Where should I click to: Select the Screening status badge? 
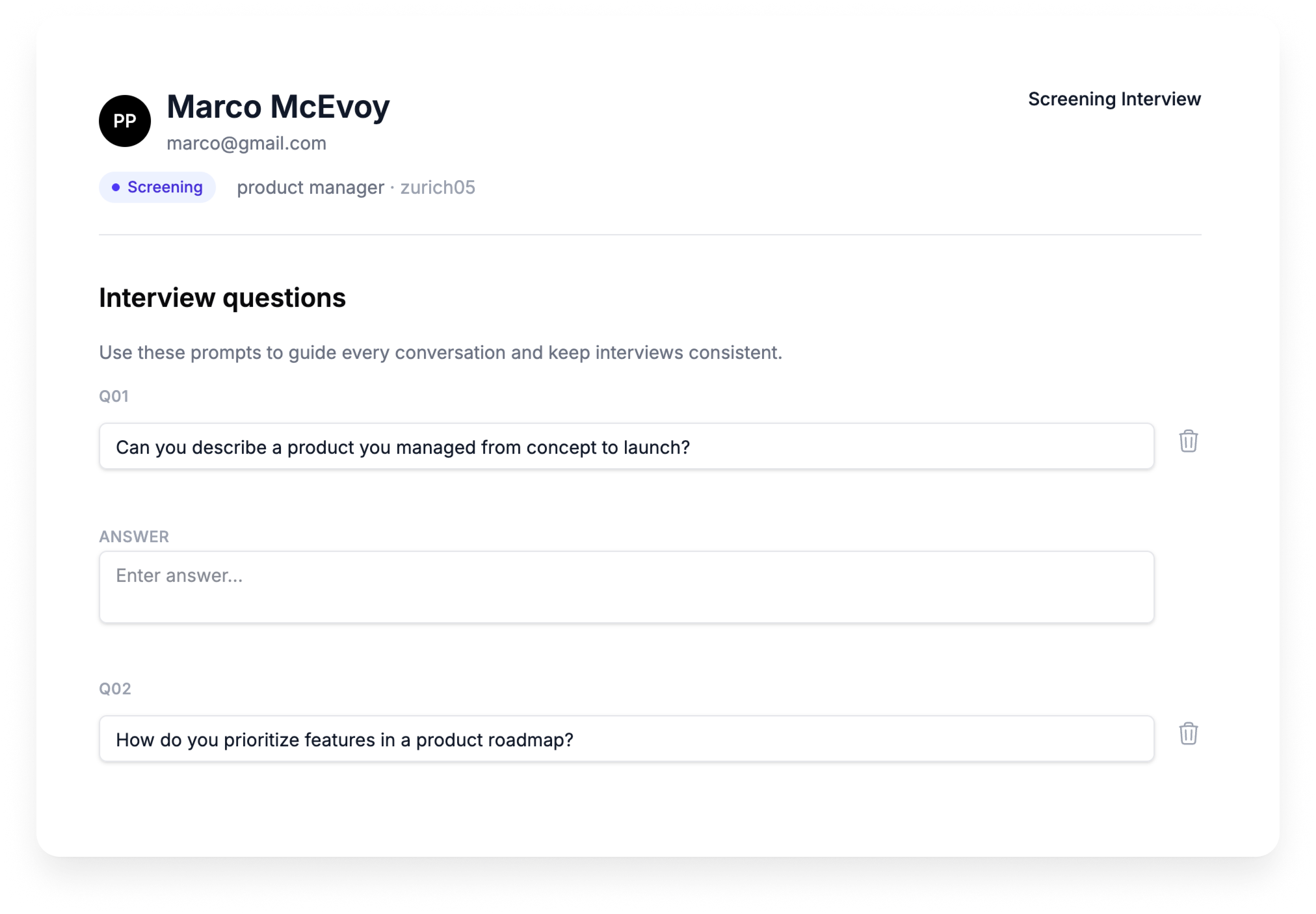[x=157, y=187]
